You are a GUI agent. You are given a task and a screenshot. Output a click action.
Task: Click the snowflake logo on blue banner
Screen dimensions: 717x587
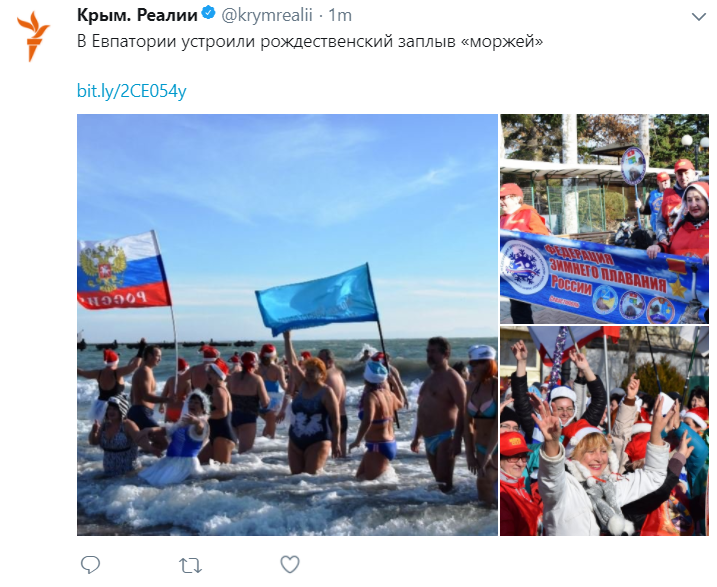coord(524,266)
